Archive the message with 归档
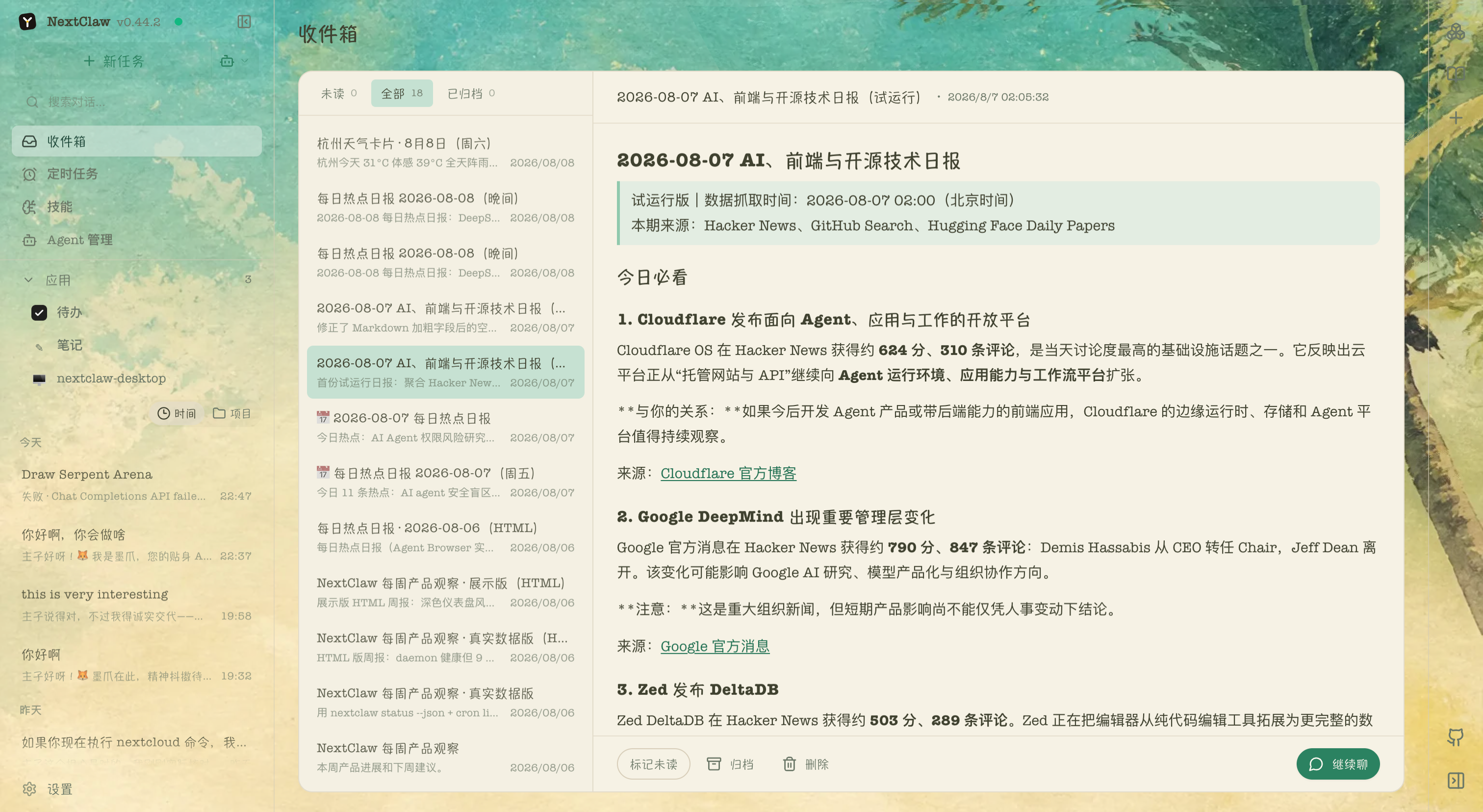The image size is (1483, 812). tap(730, 764)
